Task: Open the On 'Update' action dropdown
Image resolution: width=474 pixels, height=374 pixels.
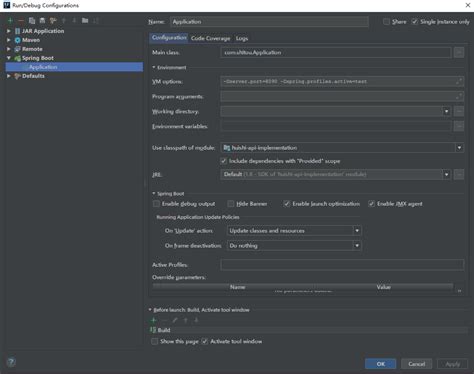Action: coord(294,231)
